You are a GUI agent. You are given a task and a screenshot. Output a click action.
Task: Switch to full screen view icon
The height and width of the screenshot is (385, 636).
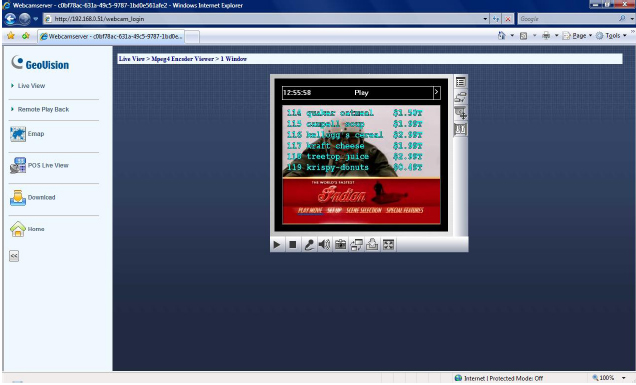point(388,245)
